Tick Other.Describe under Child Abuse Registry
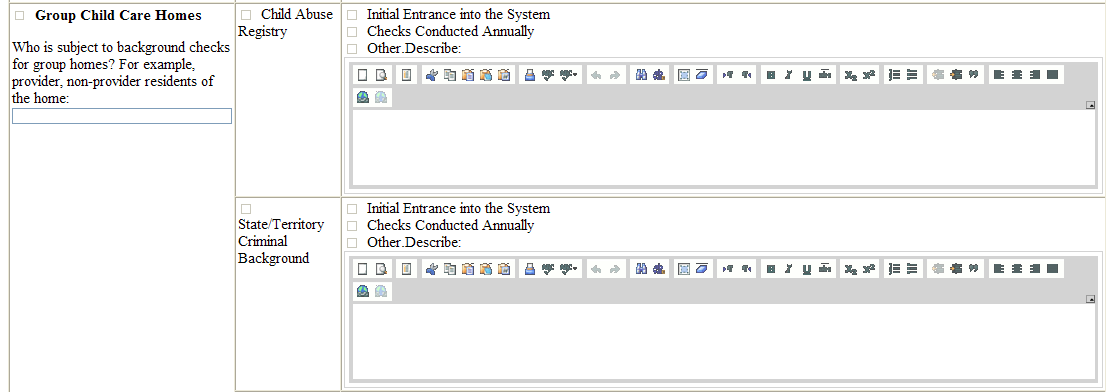The image size is (1106, 392). pyautogui.click(x=352, y=49)
